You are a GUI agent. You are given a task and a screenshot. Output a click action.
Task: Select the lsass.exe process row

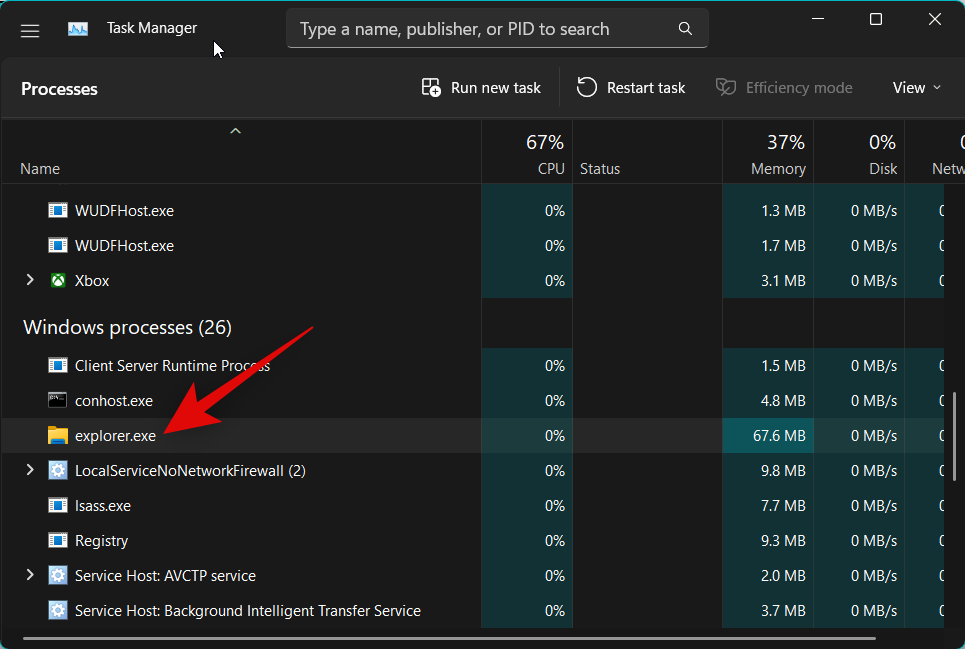103,506
